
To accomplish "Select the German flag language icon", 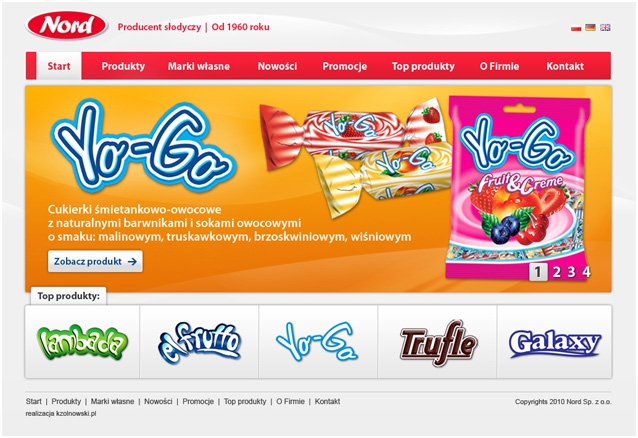I will tap(590, 27).
